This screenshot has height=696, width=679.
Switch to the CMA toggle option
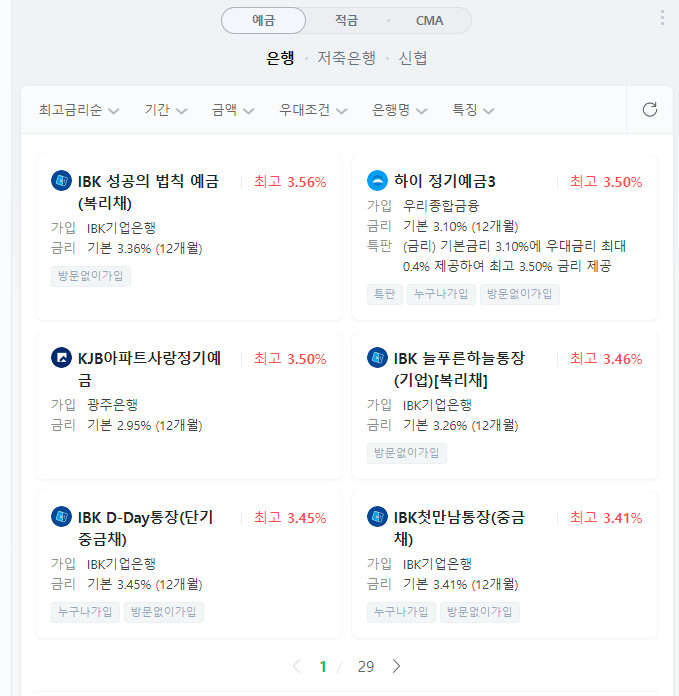point(429,20)
